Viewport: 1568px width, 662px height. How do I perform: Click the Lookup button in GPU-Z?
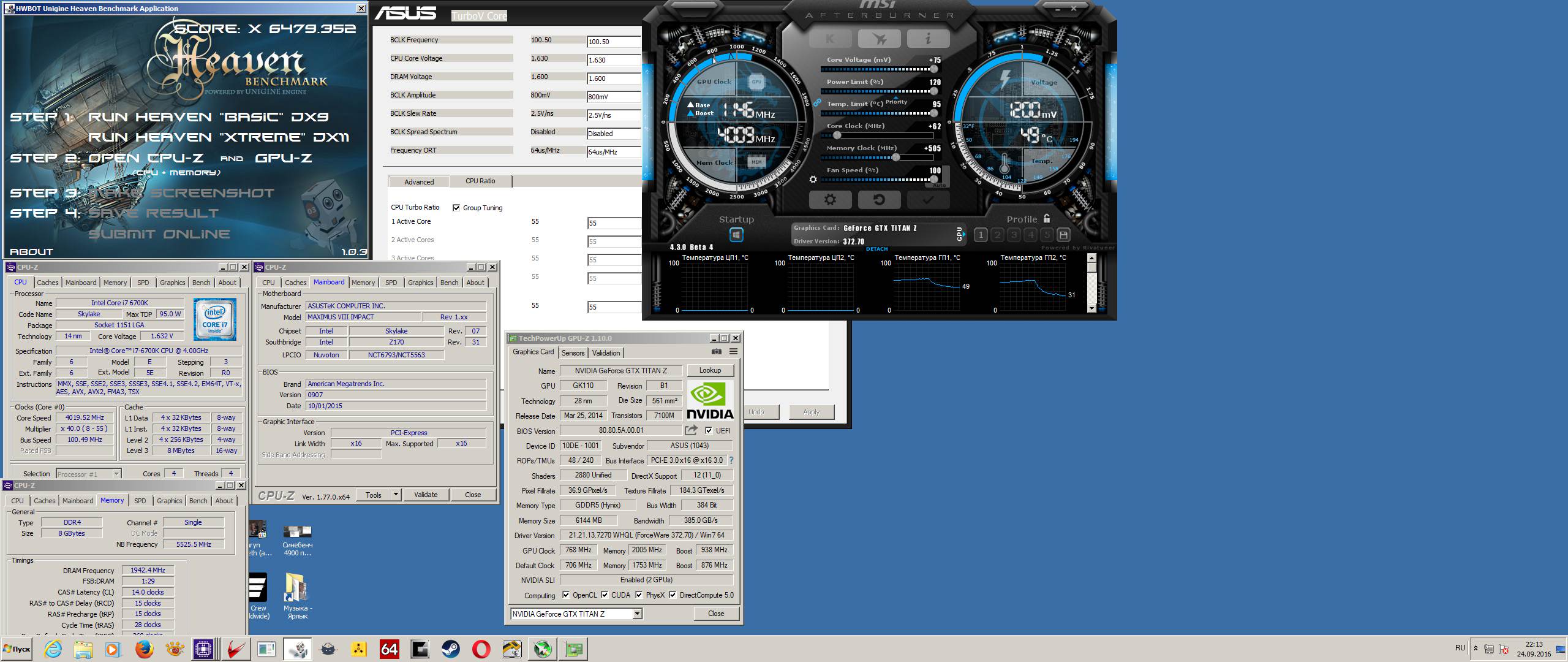coord(710,370)
